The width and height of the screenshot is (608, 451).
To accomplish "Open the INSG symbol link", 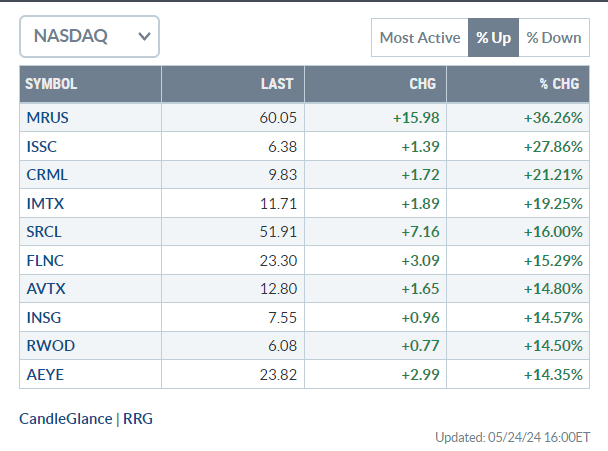I will (43, 320).
